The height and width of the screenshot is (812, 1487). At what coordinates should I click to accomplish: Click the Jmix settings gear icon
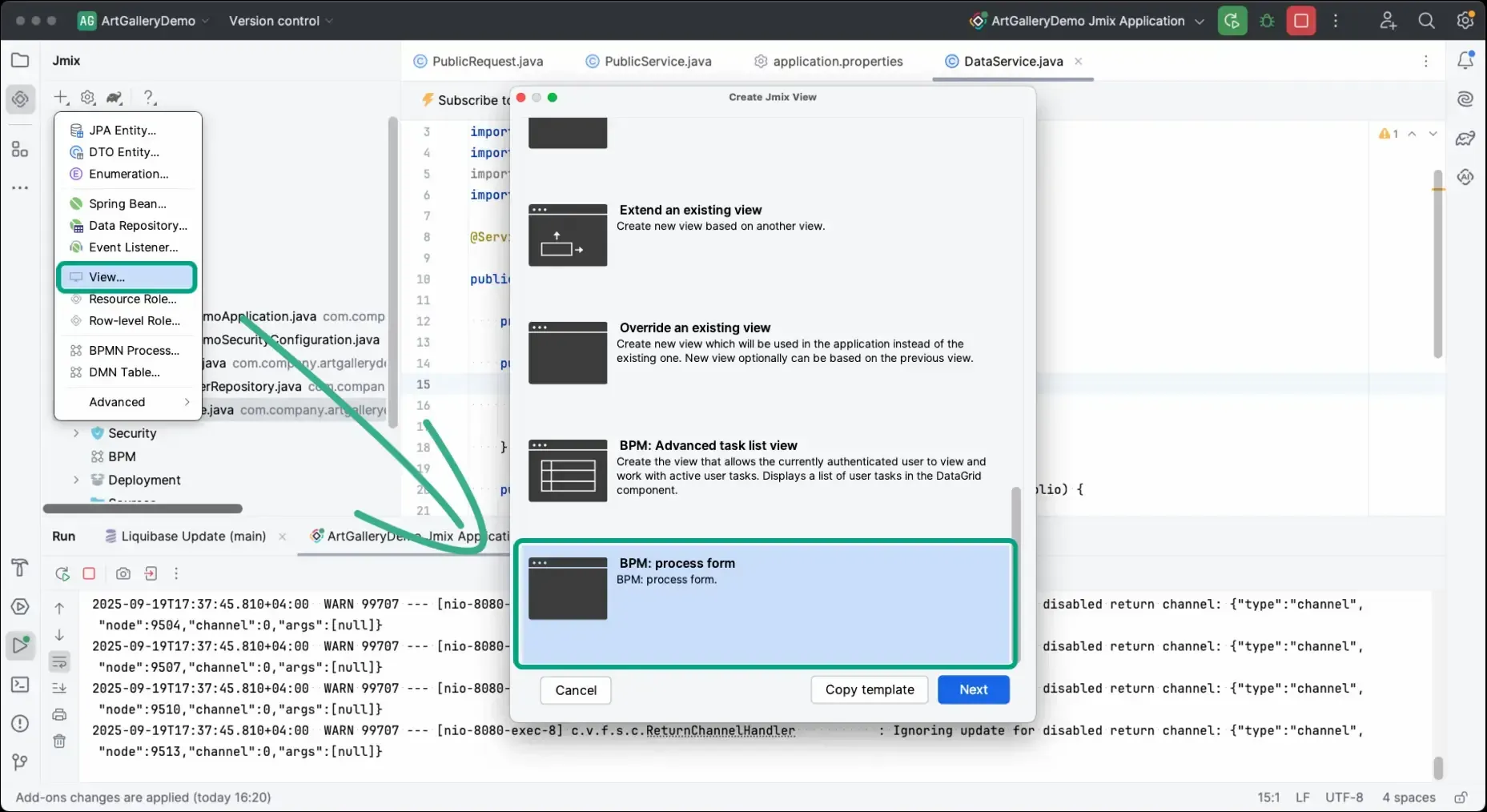click(x=88, y=98)
